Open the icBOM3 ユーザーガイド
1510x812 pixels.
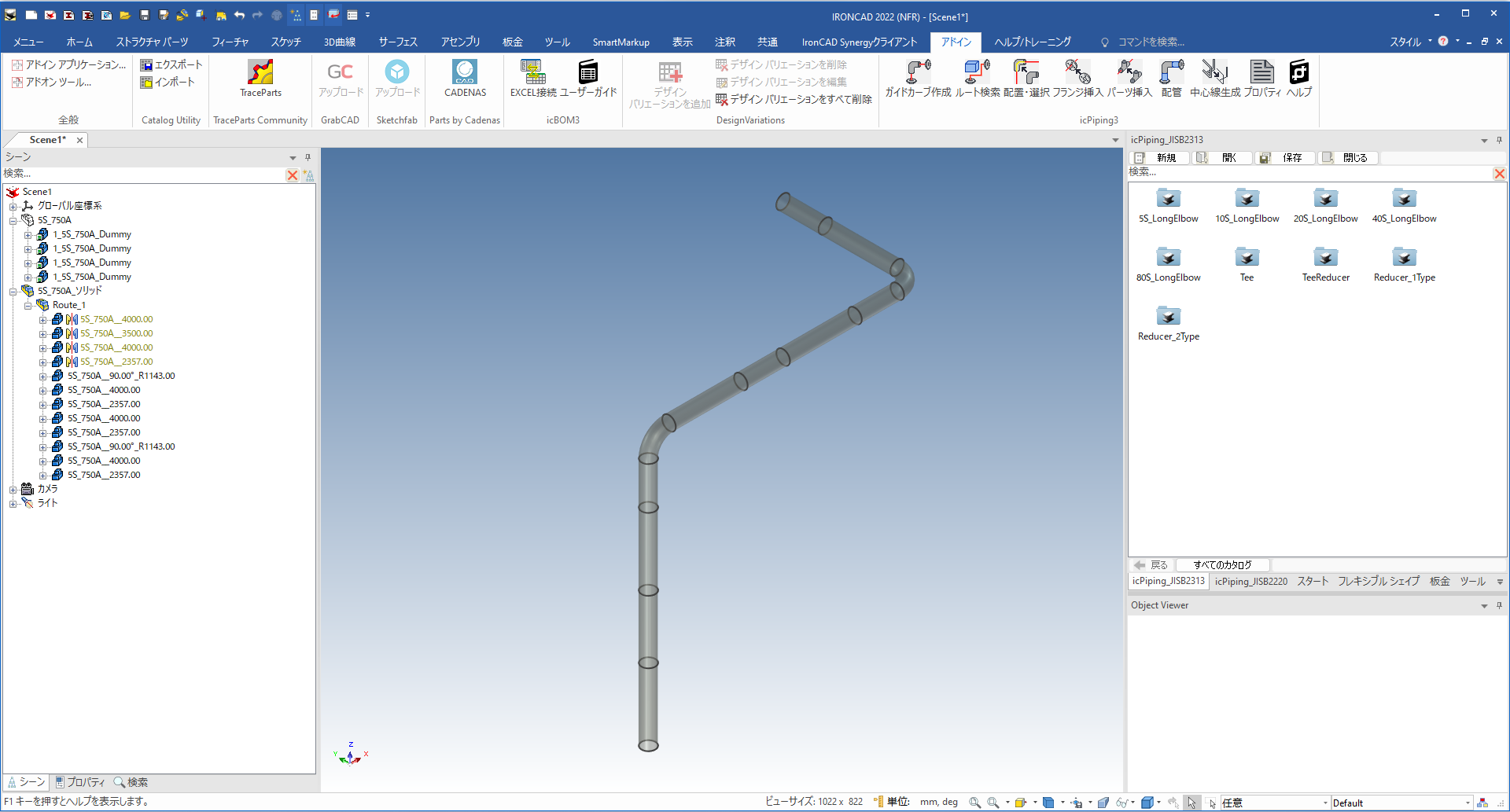pos(587,73)
